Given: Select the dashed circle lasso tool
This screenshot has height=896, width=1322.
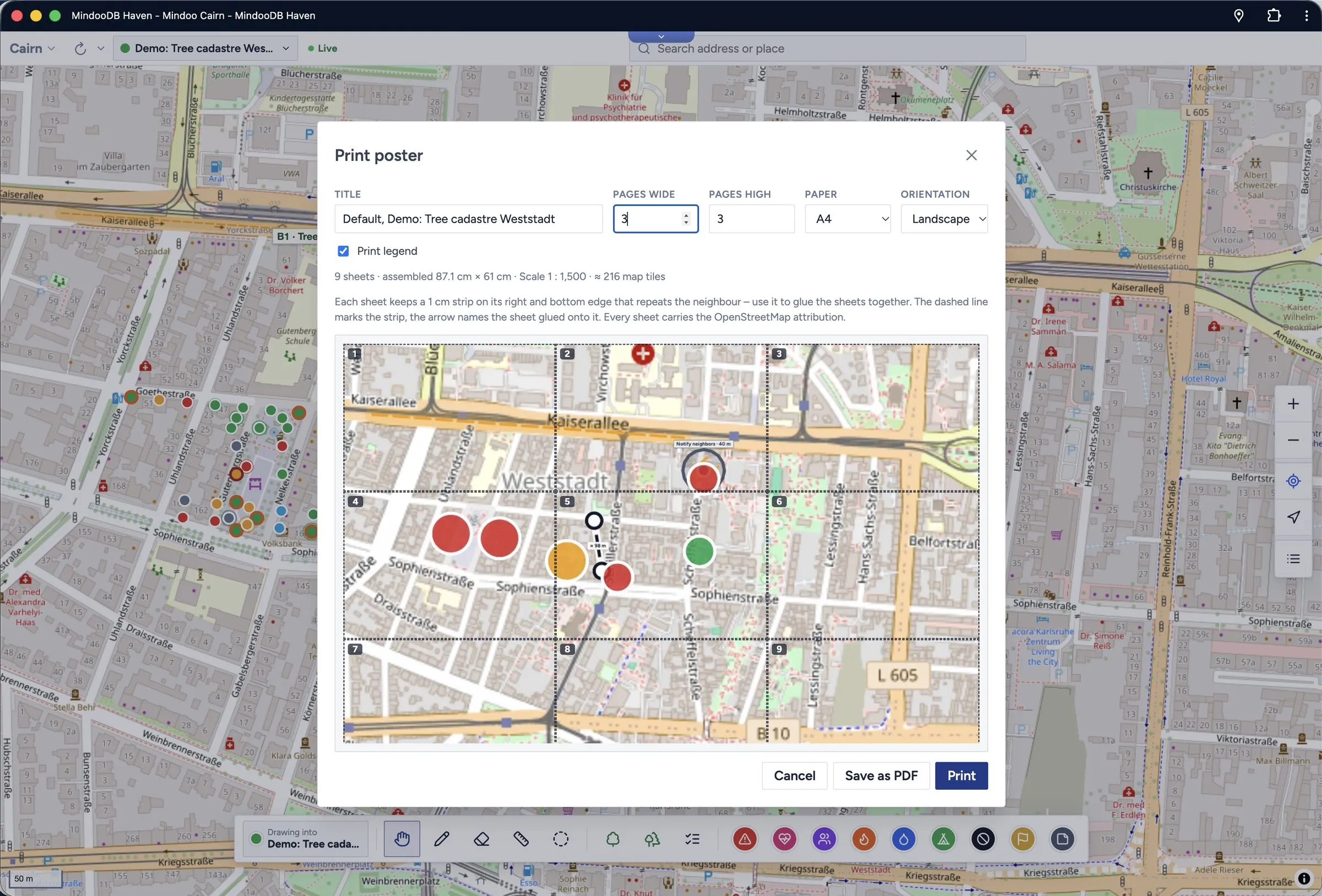Looking at the screenshot, I should point(561,839).
